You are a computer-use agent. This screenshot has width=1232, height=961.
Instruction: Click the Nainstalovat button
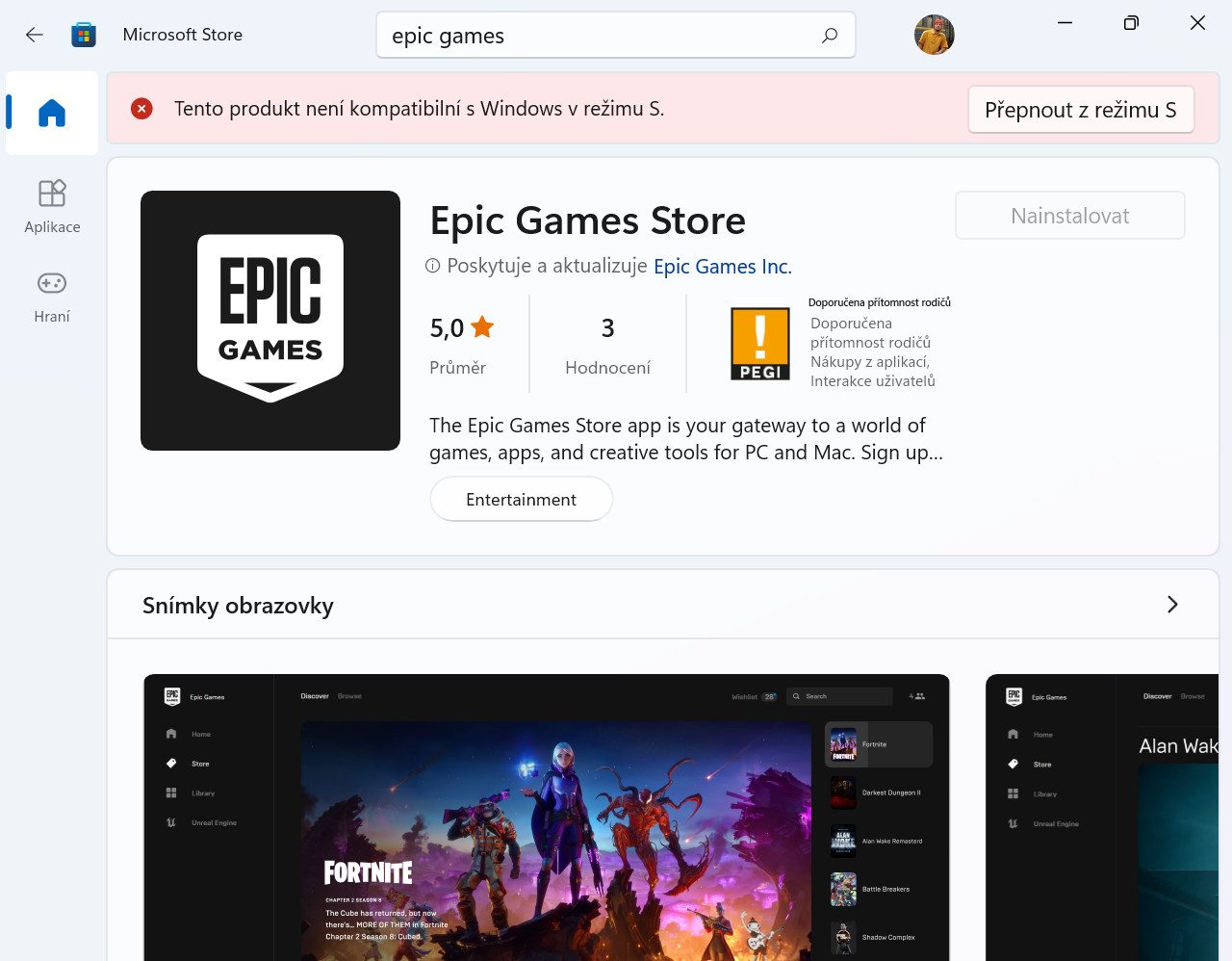pos(1070,216)
